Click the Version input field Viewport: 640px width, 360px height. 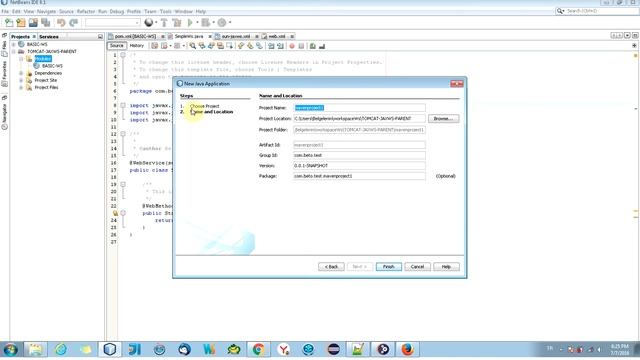pyautogui.click(x=359, y=166)
